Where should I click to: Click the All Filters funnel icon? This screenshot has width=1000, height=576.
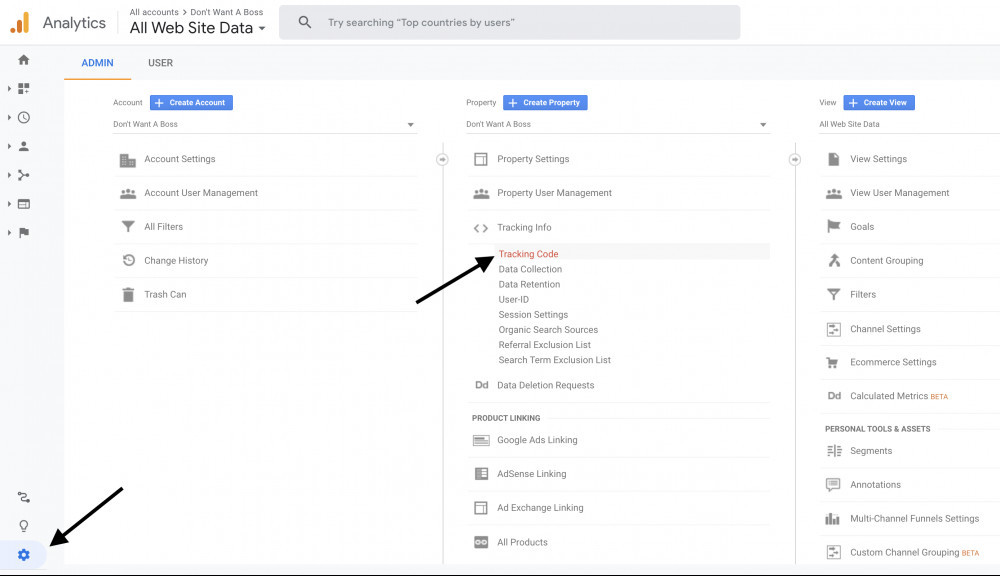tap(128, 226)
